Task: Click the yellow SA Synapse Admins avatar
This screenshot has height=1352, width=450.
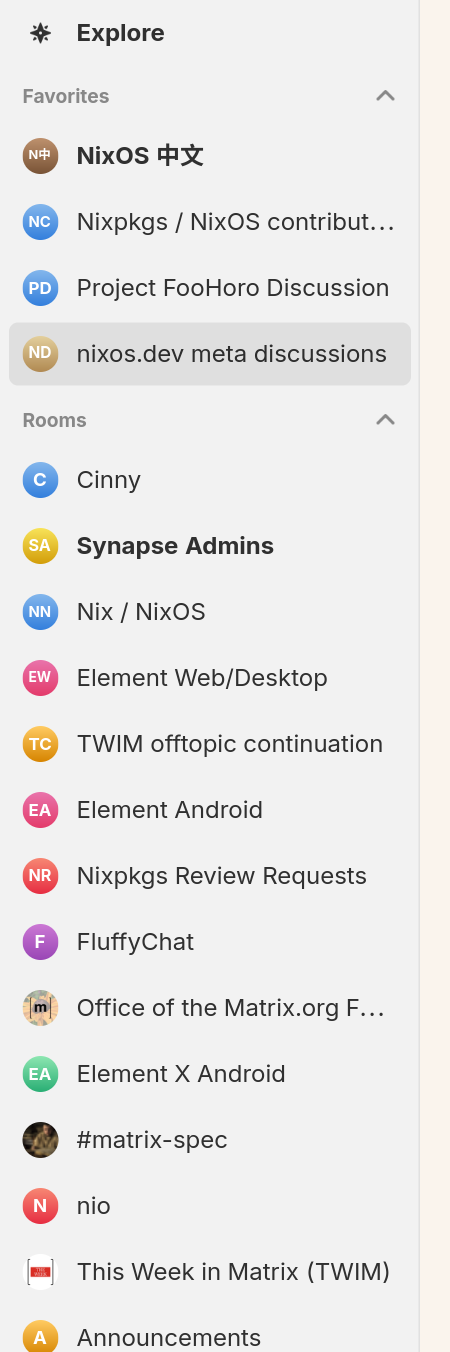Action: click(x=40, y=546)
